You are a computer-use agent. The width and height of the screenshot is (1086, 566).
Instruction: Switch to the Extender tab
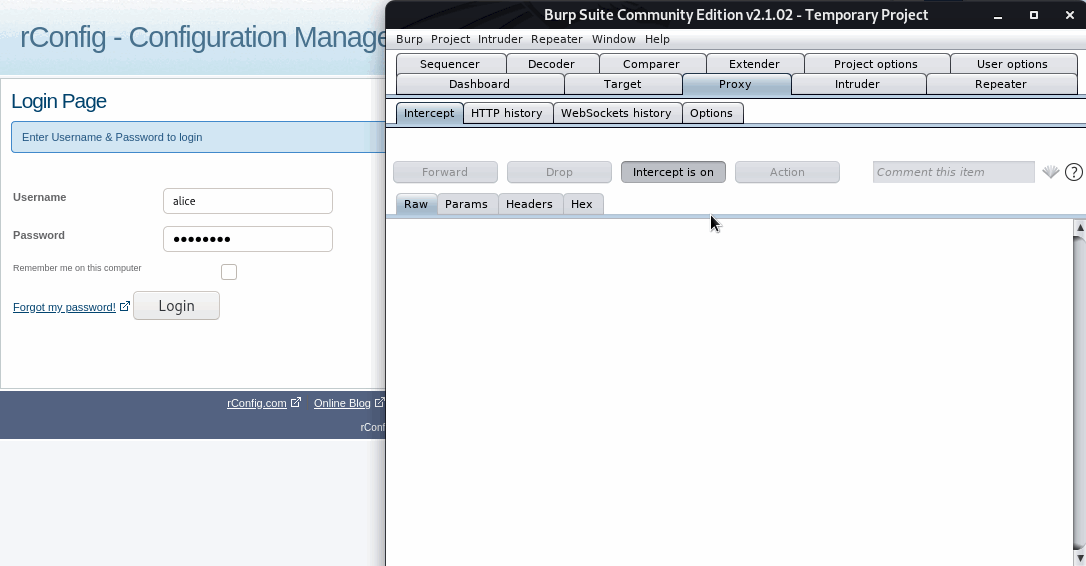(x=754, y=64)
